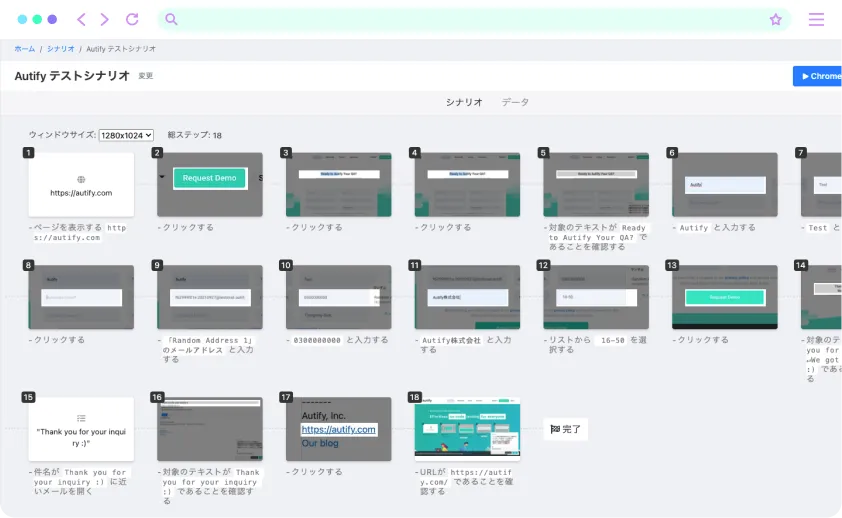This screenshot has height=518, width=842.
Task: Select step 1 thumbnail showing https://autify.com
Action: [x=81, y=185]
